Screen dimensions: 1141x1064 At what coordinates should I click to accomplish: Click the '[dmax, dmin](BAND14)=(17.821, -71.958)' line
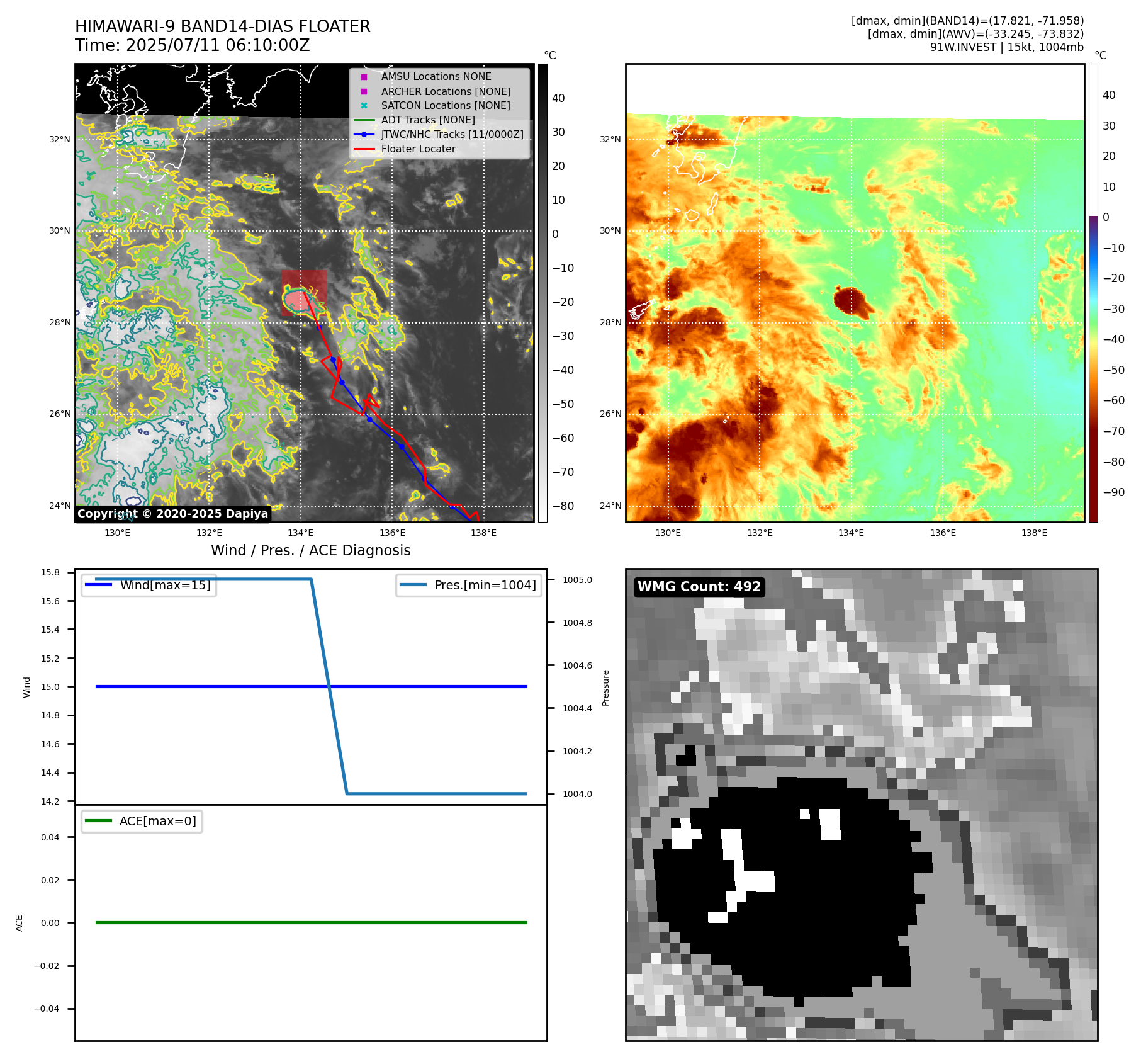[x=967, y=21]
